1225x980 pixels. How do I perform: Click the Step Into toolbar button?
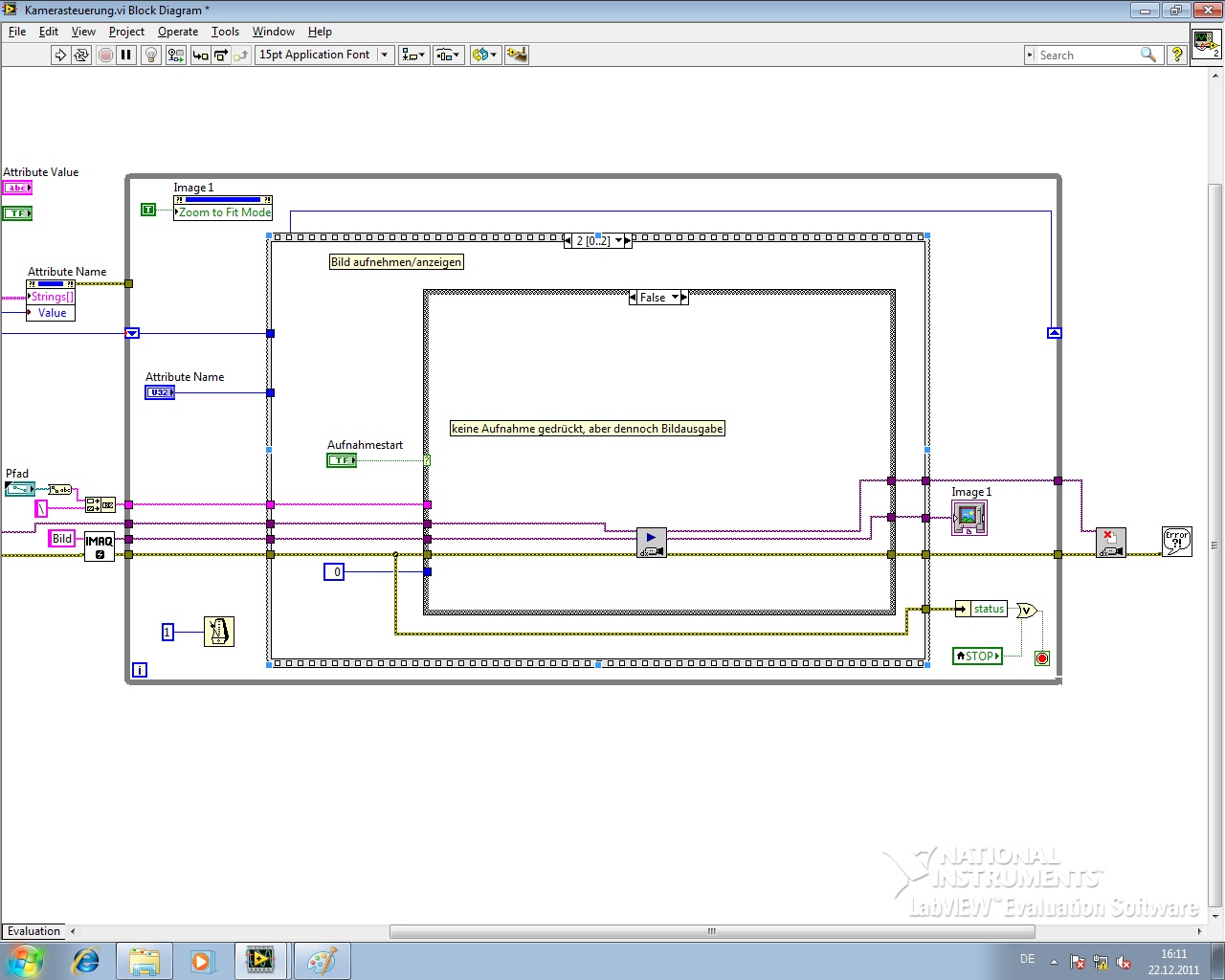click(200, 55)
